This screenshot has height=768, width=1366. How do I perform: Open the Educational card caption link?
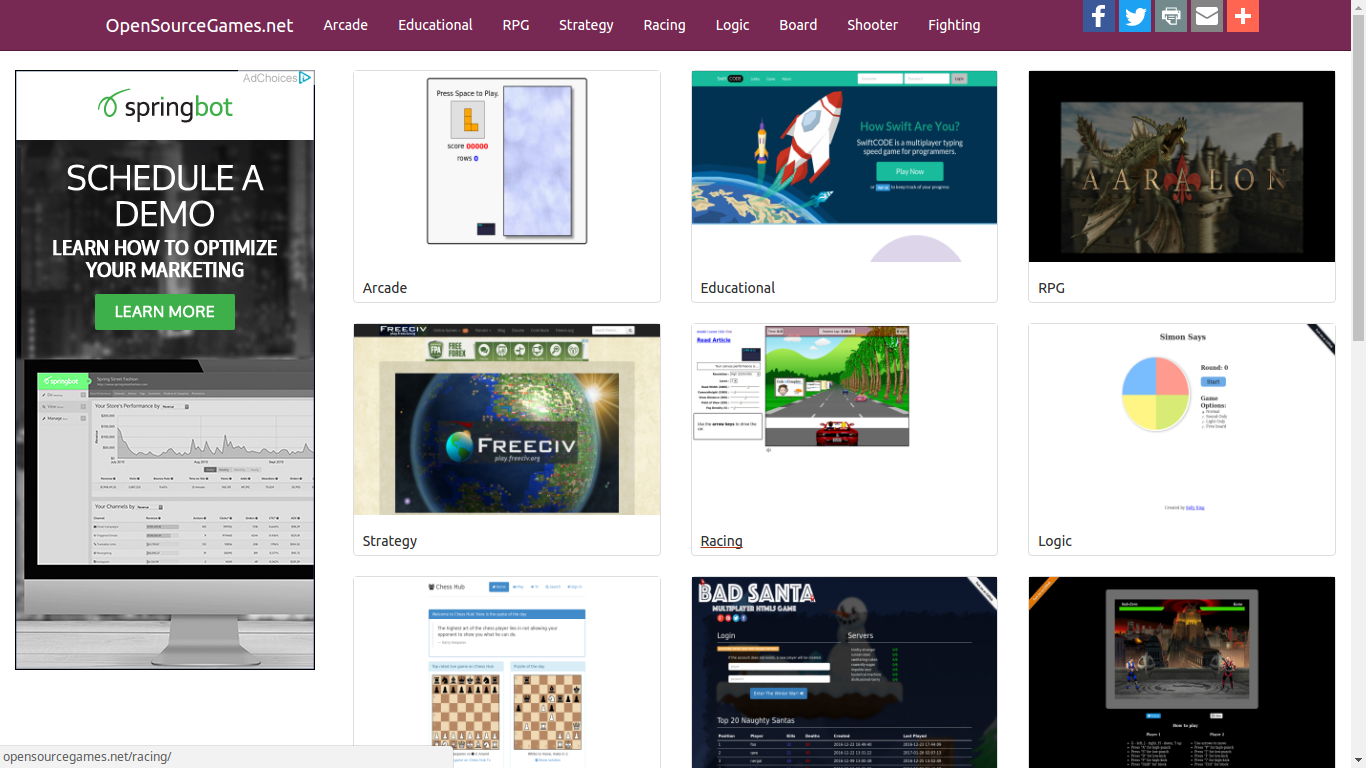point(738,288)
